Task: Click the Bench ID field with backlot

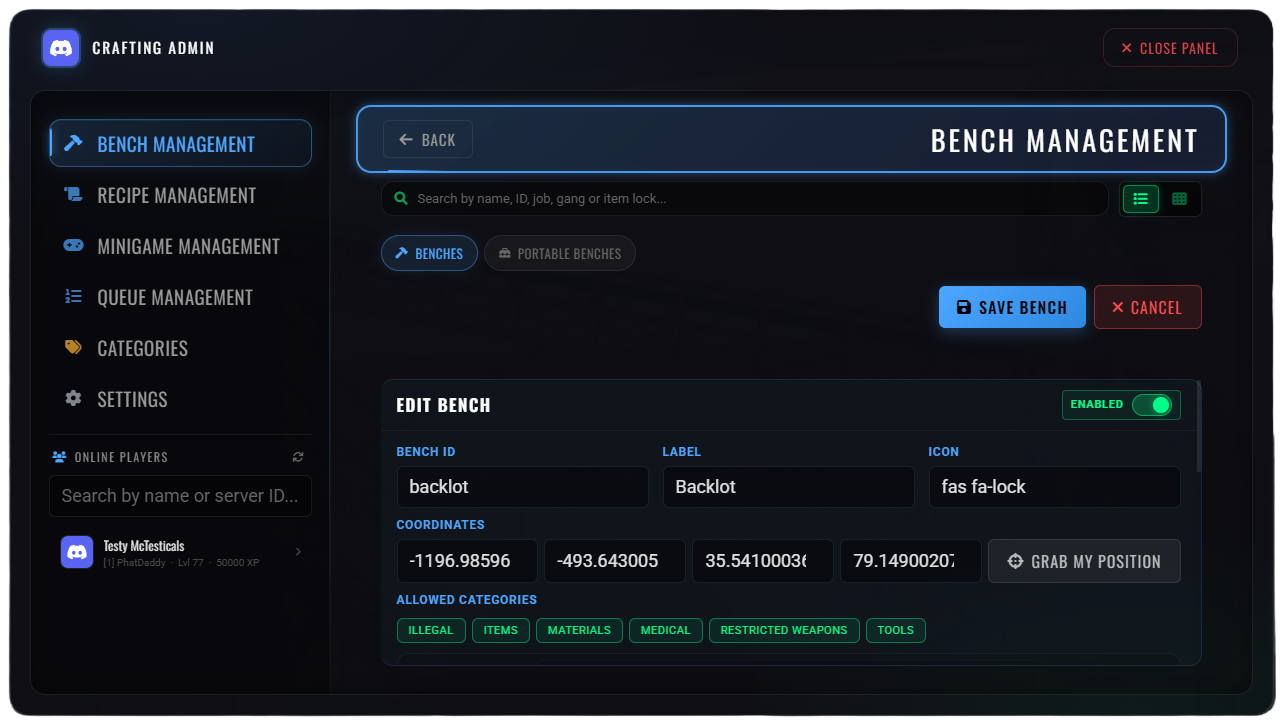Action: pos(523,487)
